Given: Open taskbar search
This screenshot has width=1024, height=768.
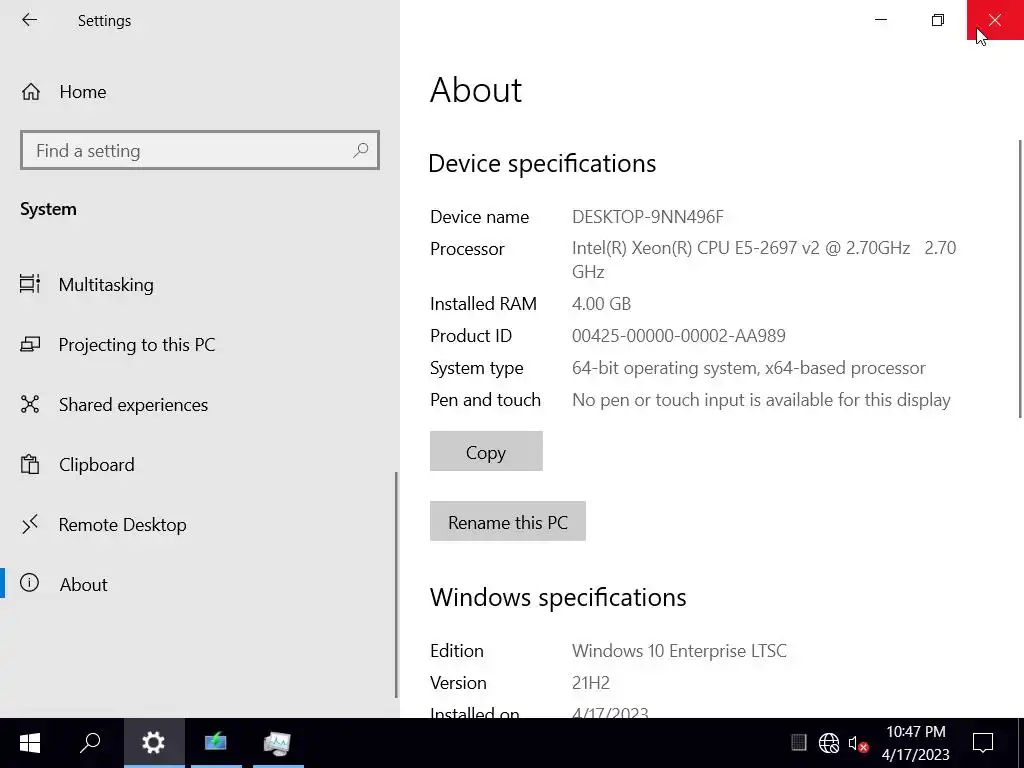Looking at the screenshot, I should [x=91, y=743].
